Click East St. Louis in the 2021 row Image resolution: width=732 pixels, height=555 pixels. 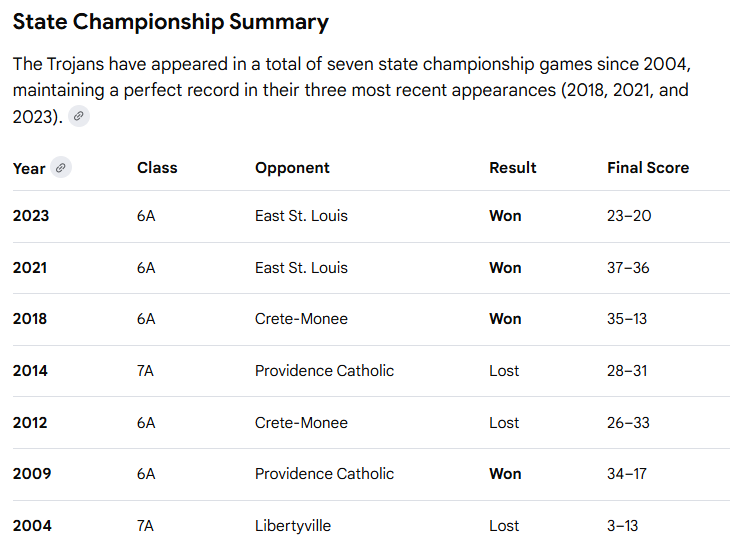pos(301,267)
